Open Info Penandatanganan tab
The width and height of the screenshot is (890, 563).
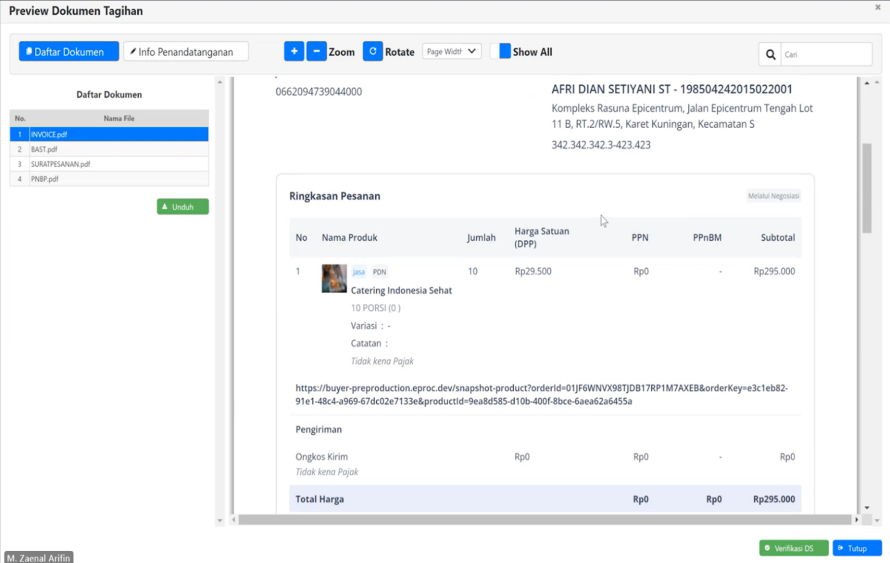[185, 52]
